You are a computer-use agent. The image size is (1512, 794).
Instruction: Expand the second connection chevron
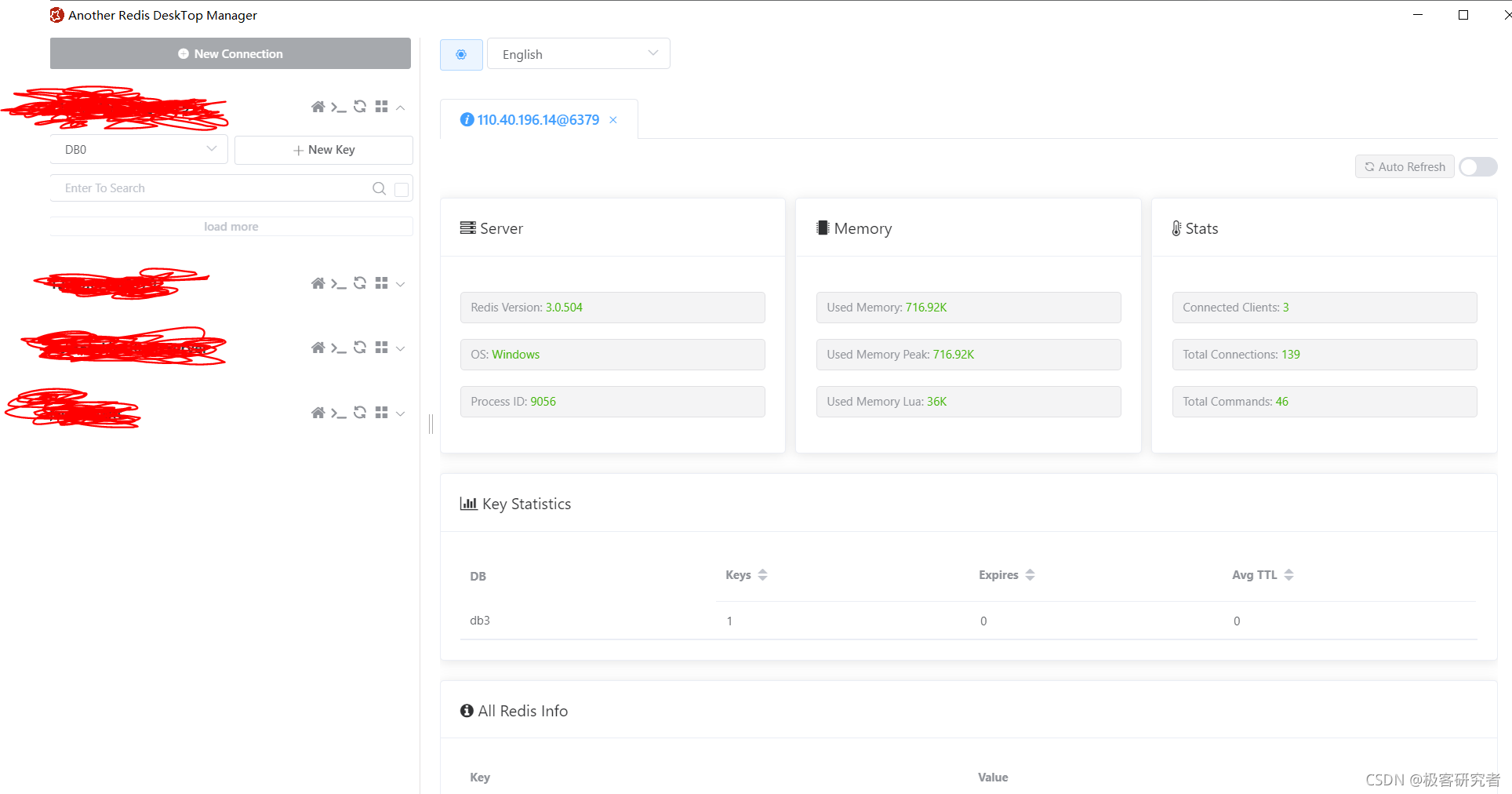[401, 284]
